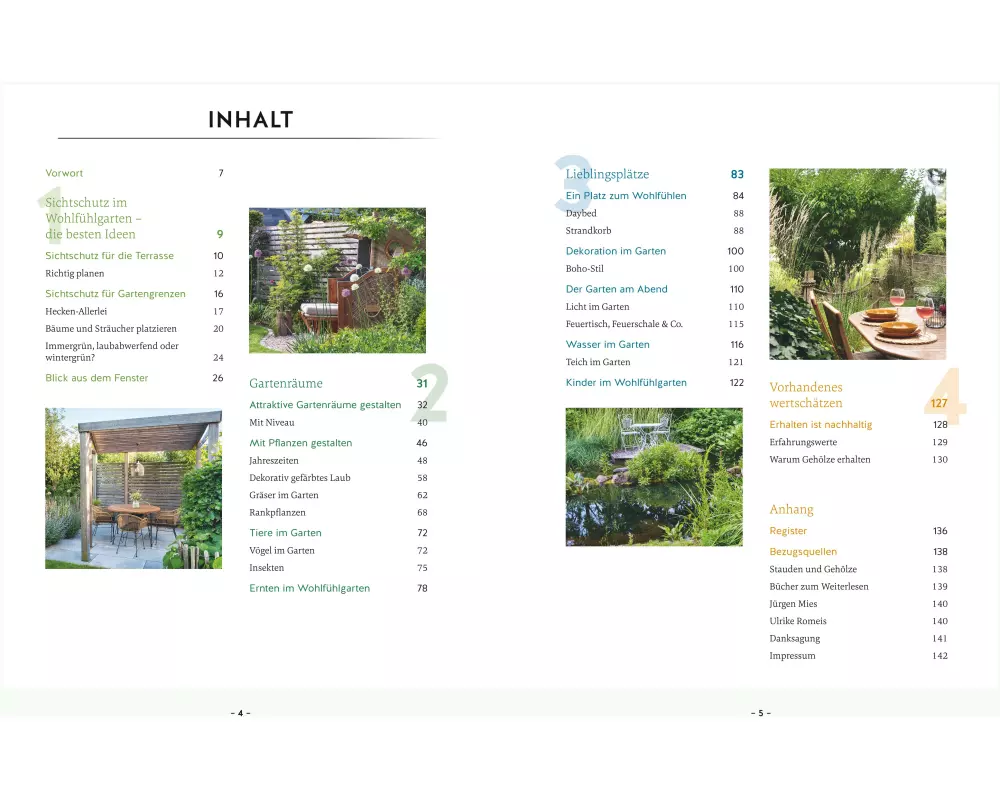Image resolution: width=1000 pixels, height=800 pixels.
Task: Select the Impressum entry
Action: tap(792, 656)
